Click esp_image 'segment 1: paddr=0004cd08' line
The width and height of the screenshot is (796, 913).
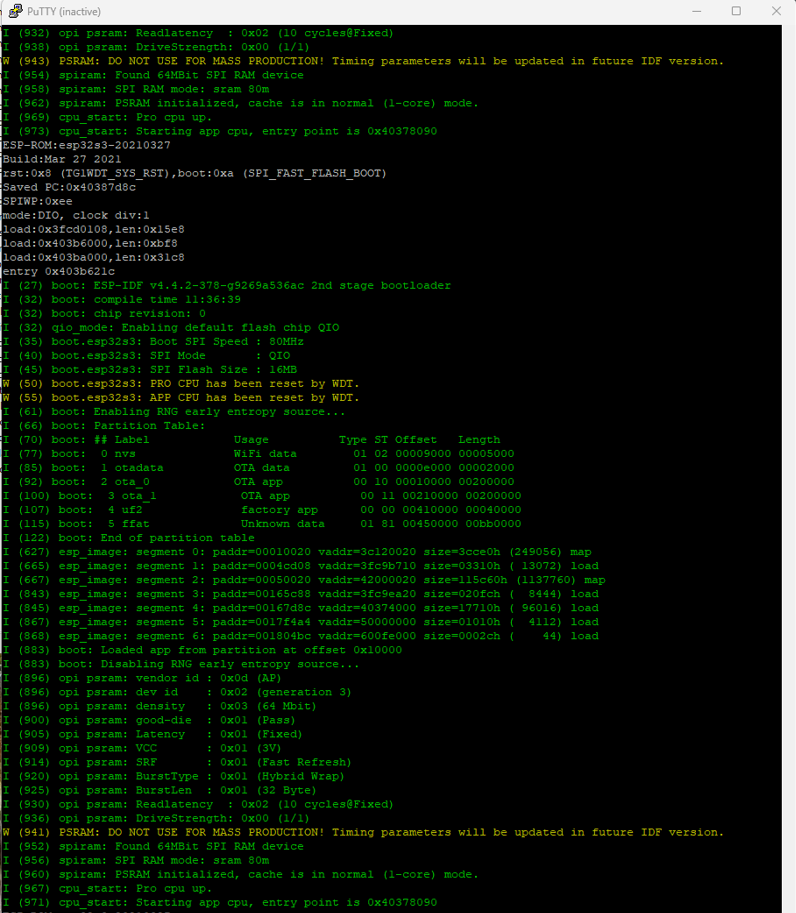[x=300, y=566]
